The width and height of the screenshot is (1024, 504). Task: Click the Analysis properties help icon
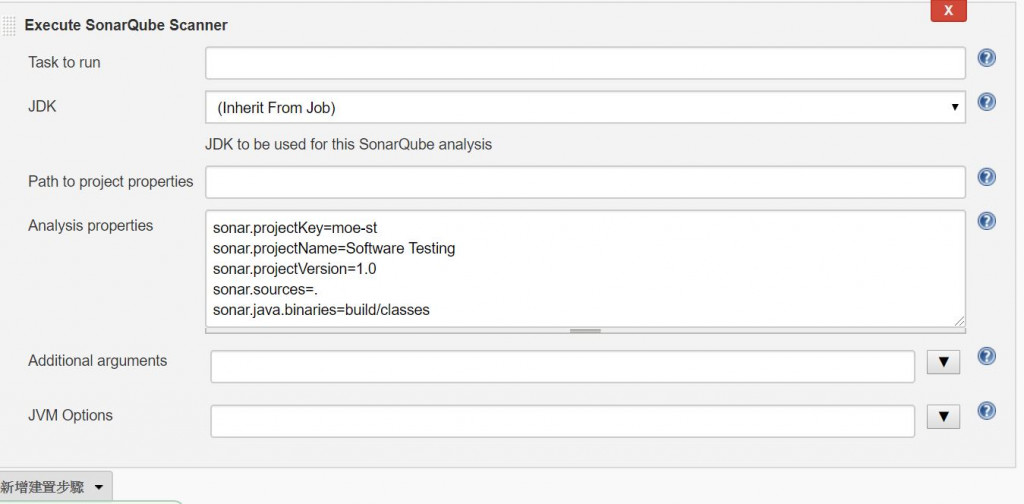coord(986,221)
